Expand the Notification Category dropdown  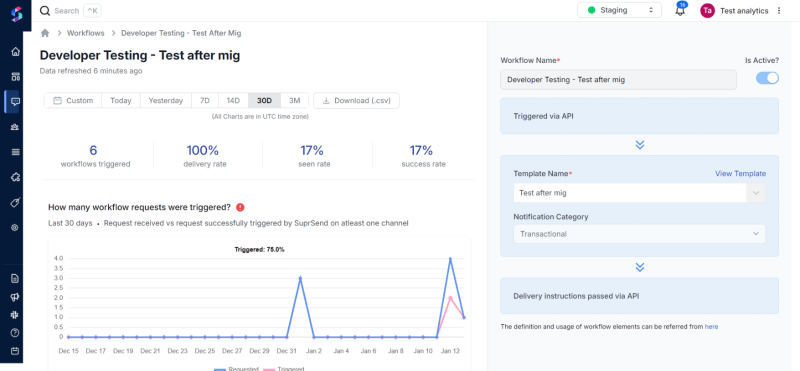[x=639, y=234]
